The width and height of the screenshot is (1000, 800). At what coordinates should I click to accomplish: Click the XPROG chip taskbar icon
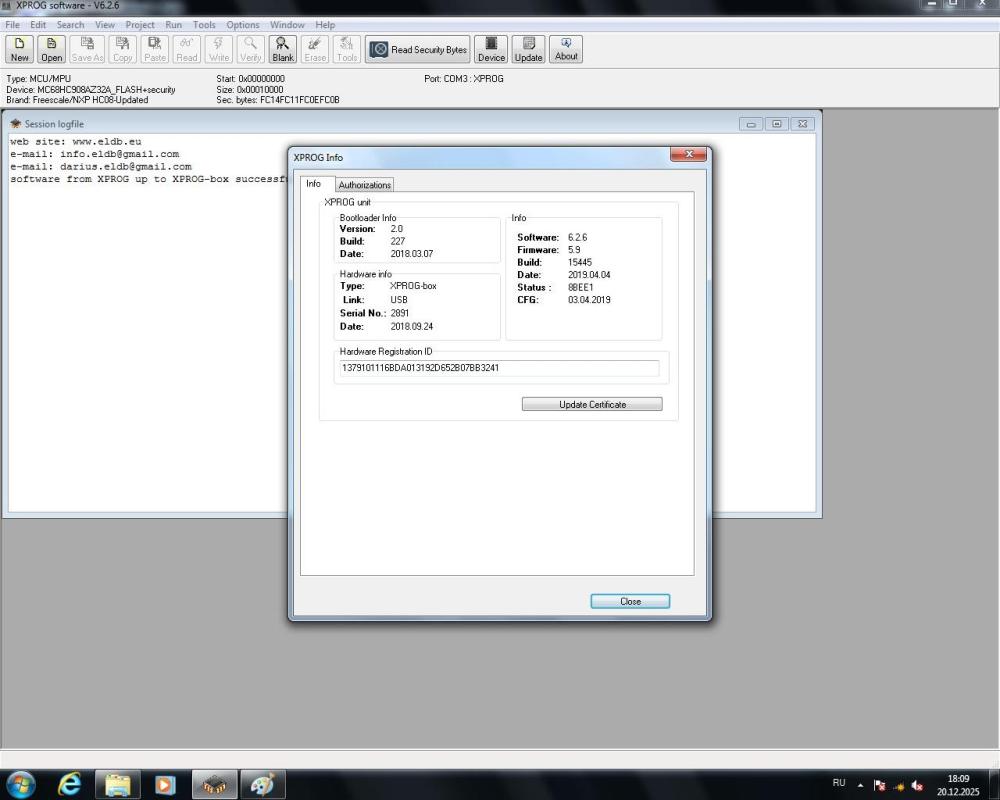[x=214, y=784]
